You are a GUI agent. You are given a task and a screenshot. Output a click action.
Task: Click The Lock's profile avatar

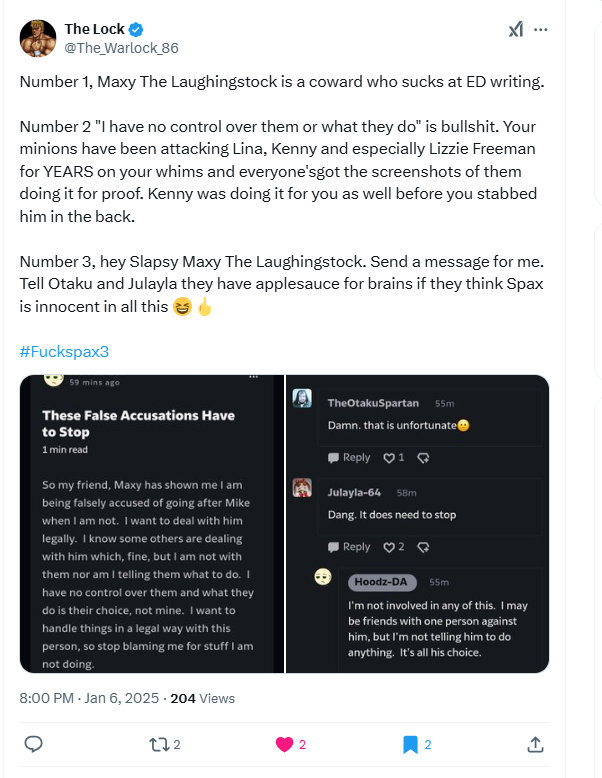(38, 37)
